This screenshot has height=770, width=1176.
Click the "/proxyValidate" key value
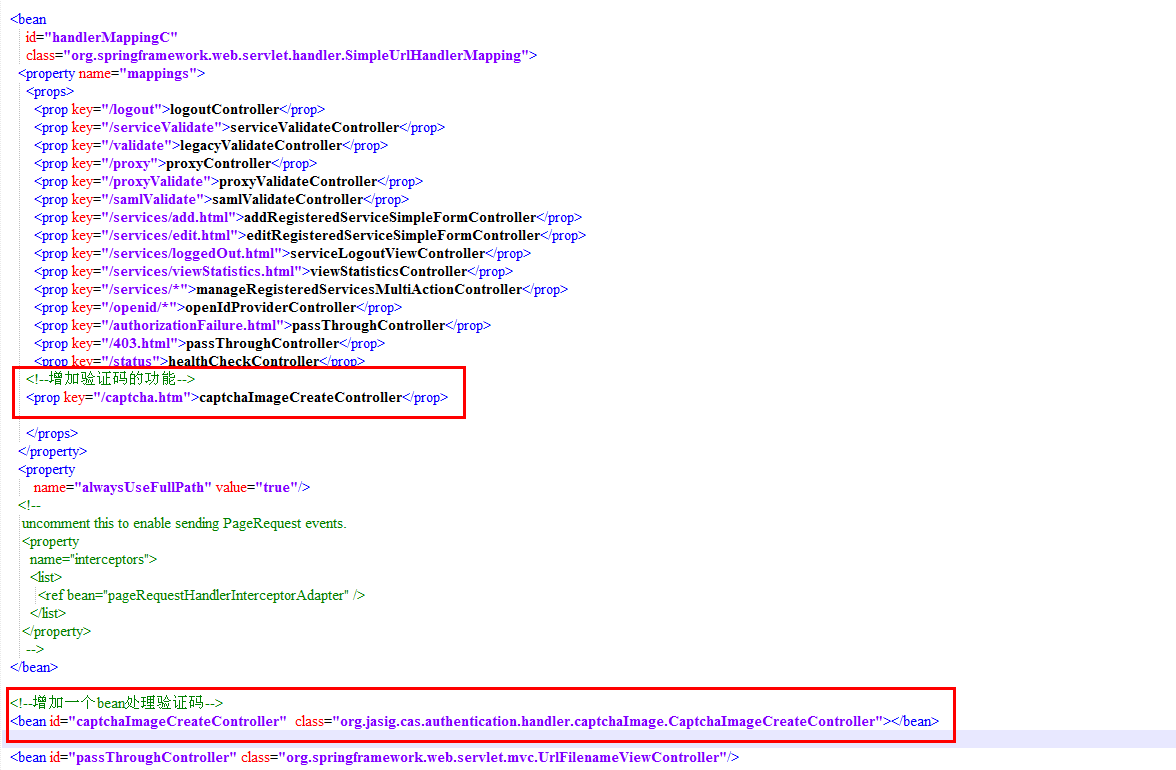pyautogui.click(x=157, y=181)
